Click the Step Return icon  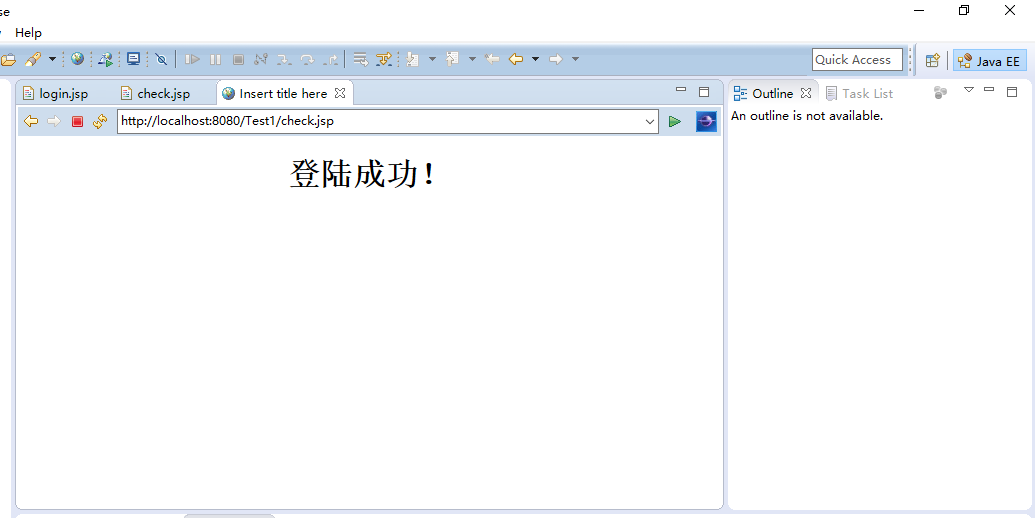click(x=331, y=59)
